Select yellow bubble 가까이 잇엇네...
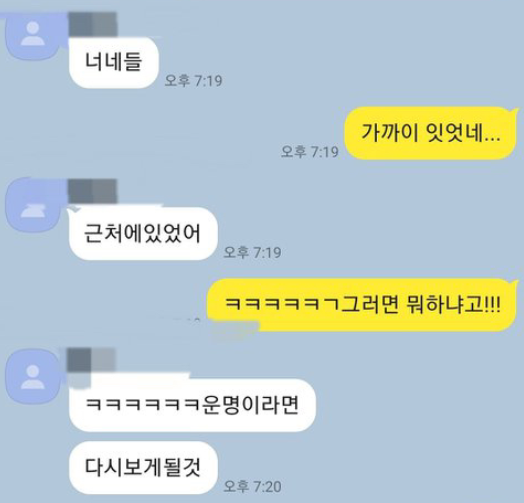 coord(431,133)
